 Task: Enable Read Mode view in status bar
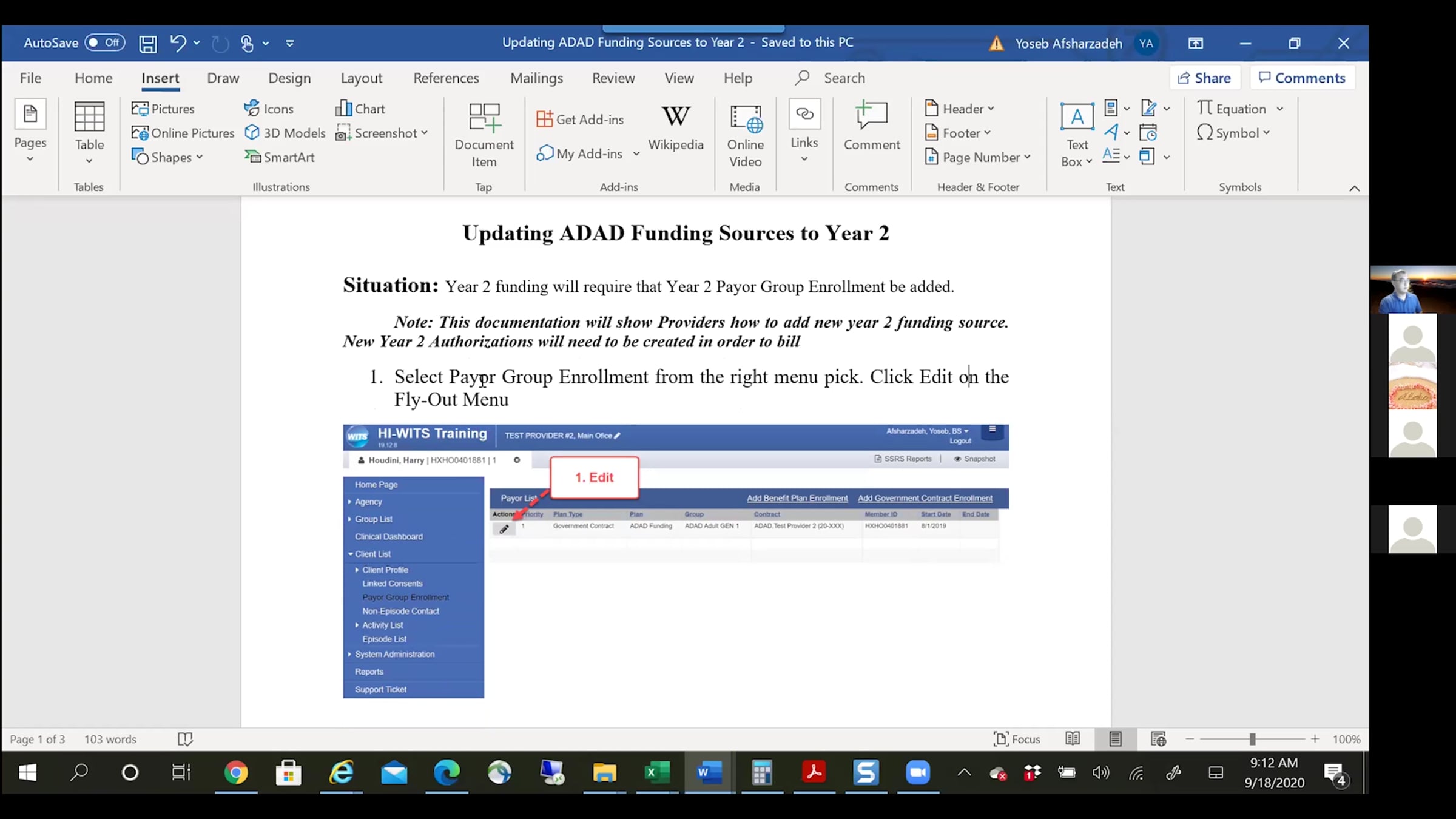point(1073,739)
